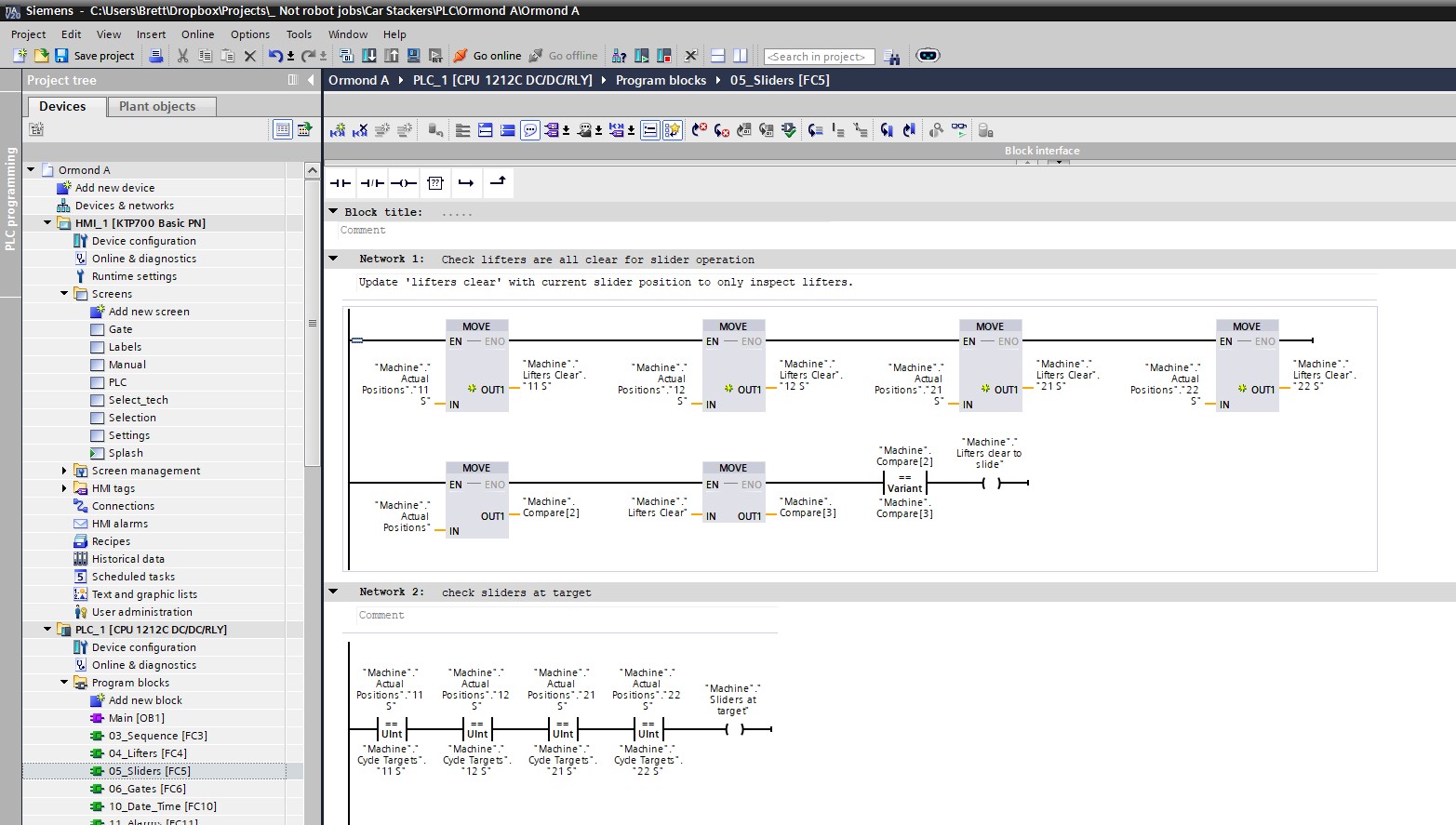Image resolution: width=1456 pixels, height=825 pixels.
Task: Click the Close branch icon
Action: (498, 182)
